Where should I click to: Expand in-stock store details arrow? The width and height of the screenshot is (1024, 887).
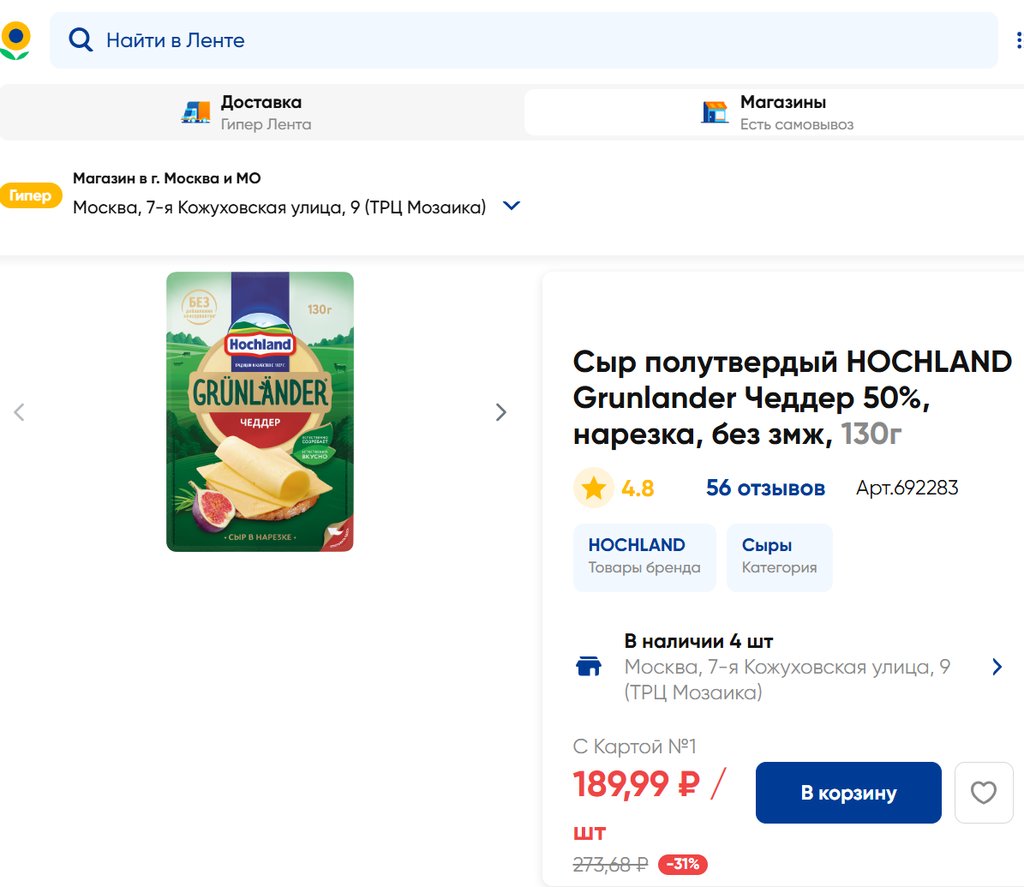click(x=996, y=667)
